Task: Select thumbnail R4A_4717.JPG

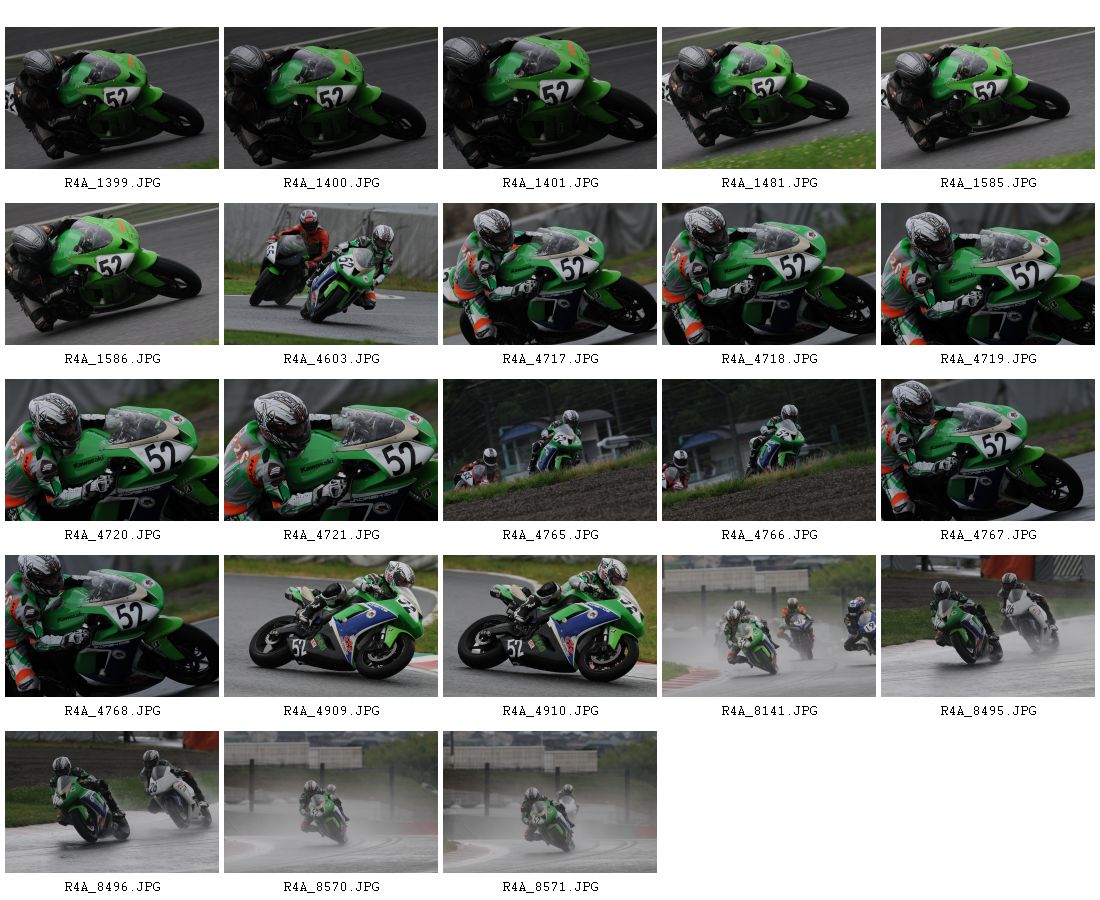Action: (549, 274)
